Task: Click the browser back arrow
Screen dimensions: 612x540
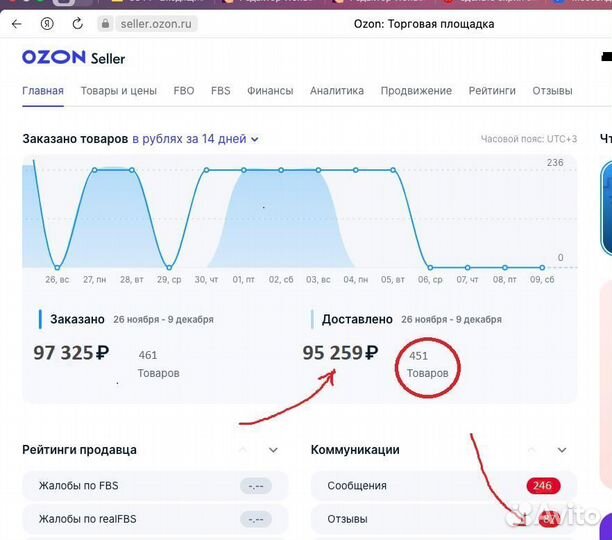Action: tap(16, 24)
